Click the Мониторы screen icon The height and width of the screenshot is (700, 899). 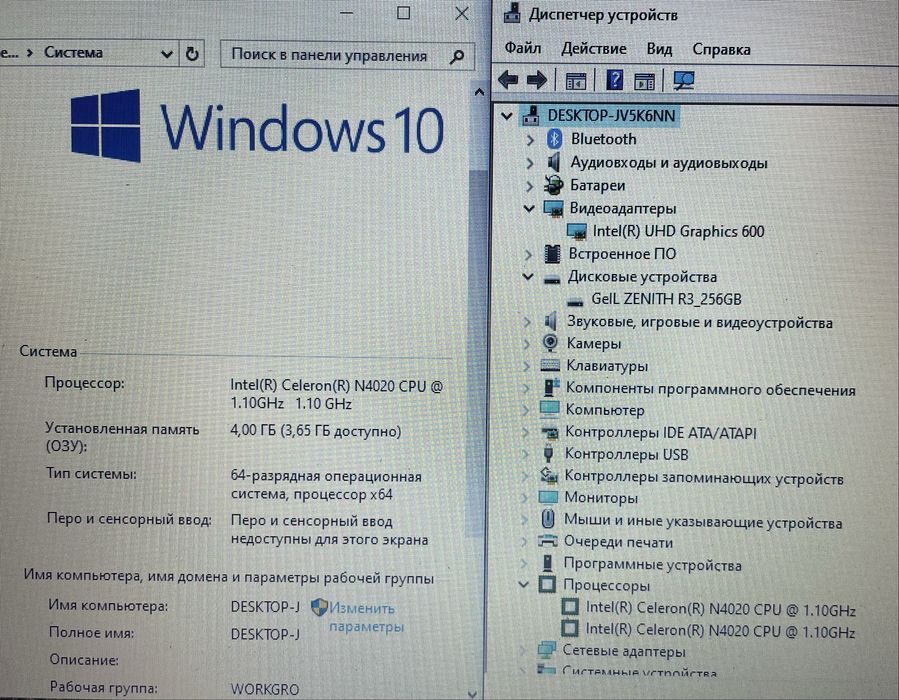(548, 496)
